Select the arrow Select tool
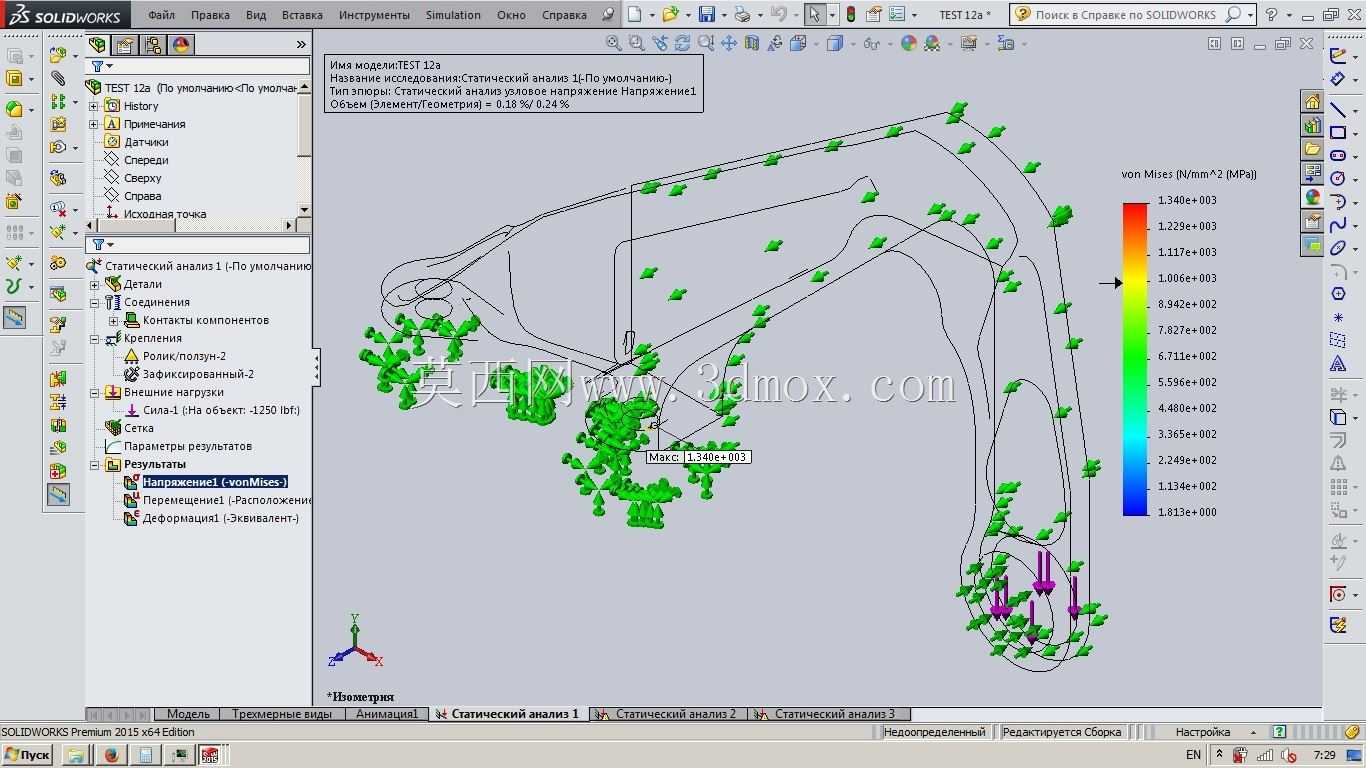1366x768 pixels. click(x=815, y=15)
